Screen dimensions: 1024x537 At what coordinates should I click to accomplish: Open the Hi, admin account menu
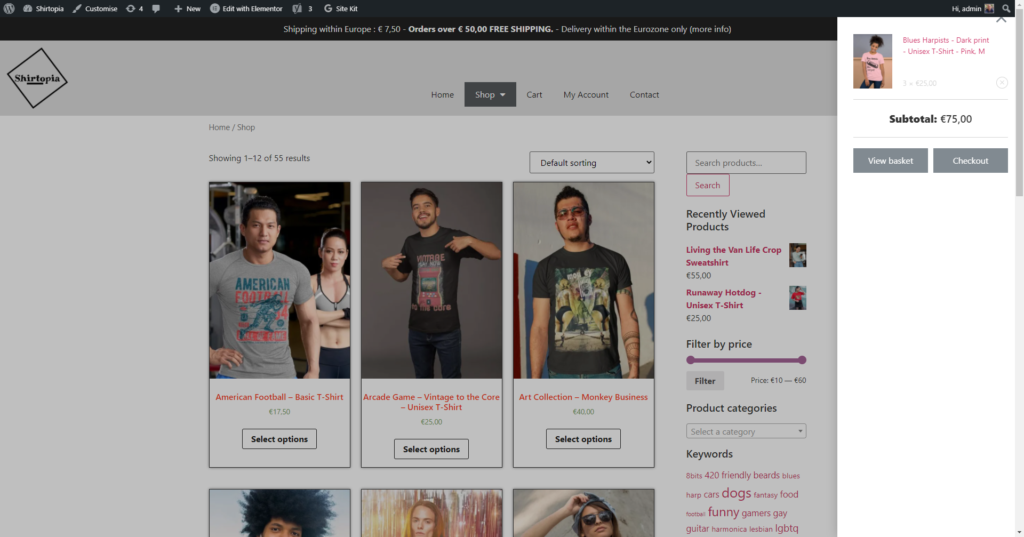pyautogui.click(x=972, y=8)
